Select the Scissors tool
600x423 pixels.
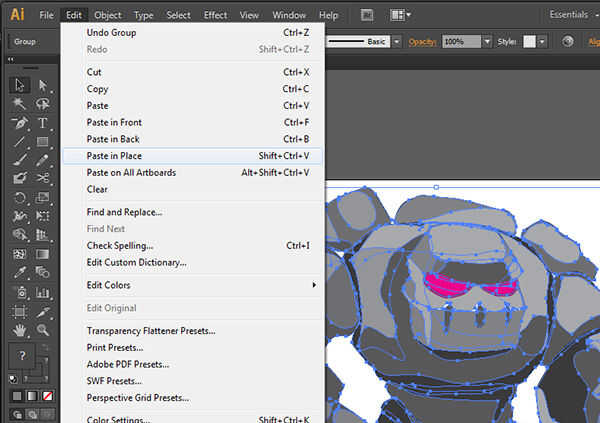pos(42,178)
